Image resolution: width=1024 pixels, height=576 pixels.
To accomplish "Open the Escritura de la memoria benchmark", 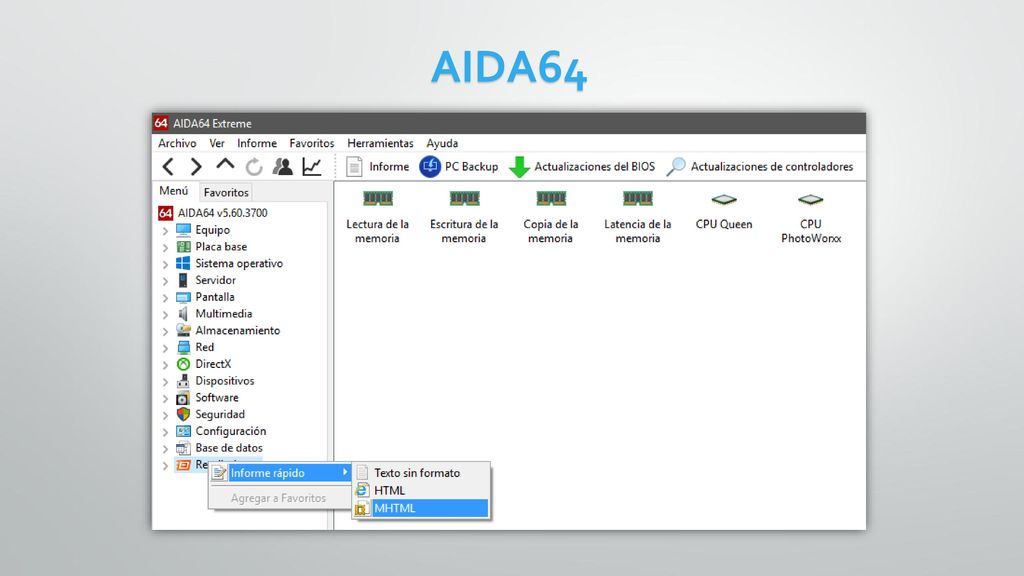I will point(464,218).
